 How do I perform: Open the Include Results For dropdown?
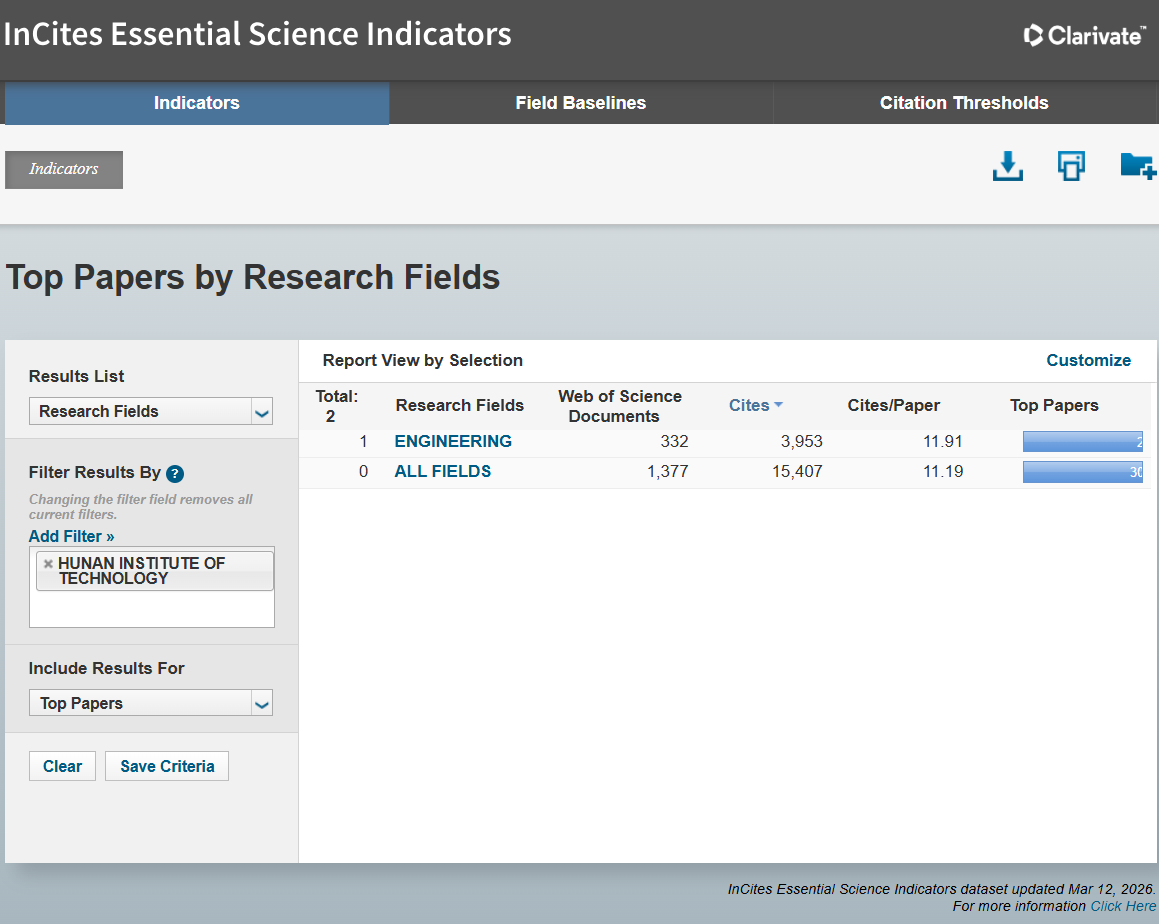[x=151, y=703]
